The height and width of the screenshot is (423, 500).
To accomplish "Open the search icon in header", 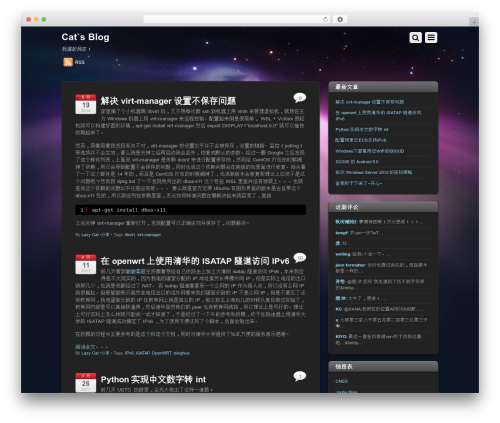I will [415, 38].
